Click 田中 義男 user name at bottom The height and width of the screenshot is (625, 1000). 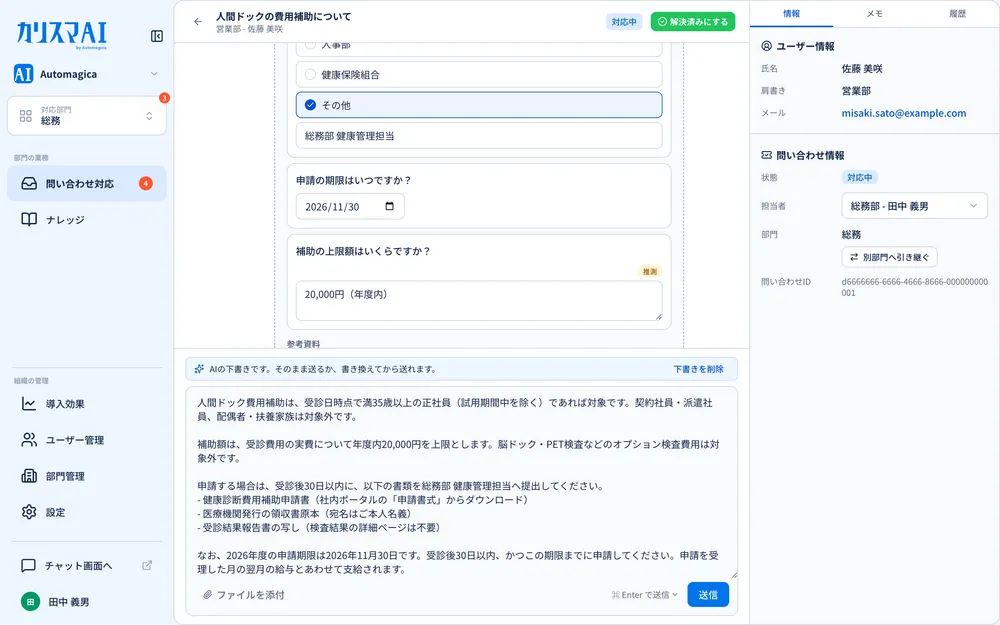(x=69, y=602)
